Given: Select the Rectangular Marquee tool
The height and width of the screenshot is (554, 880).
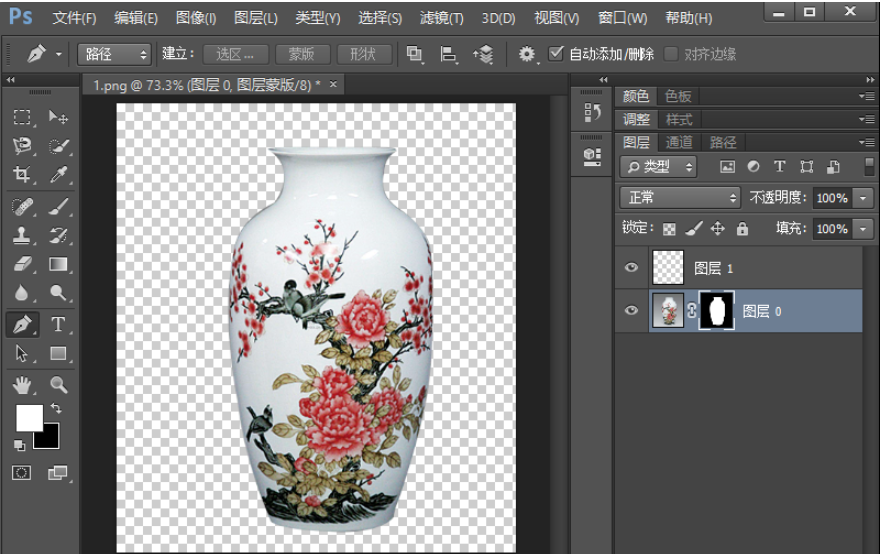Looking at the screenshot, I should click(23, 117).
